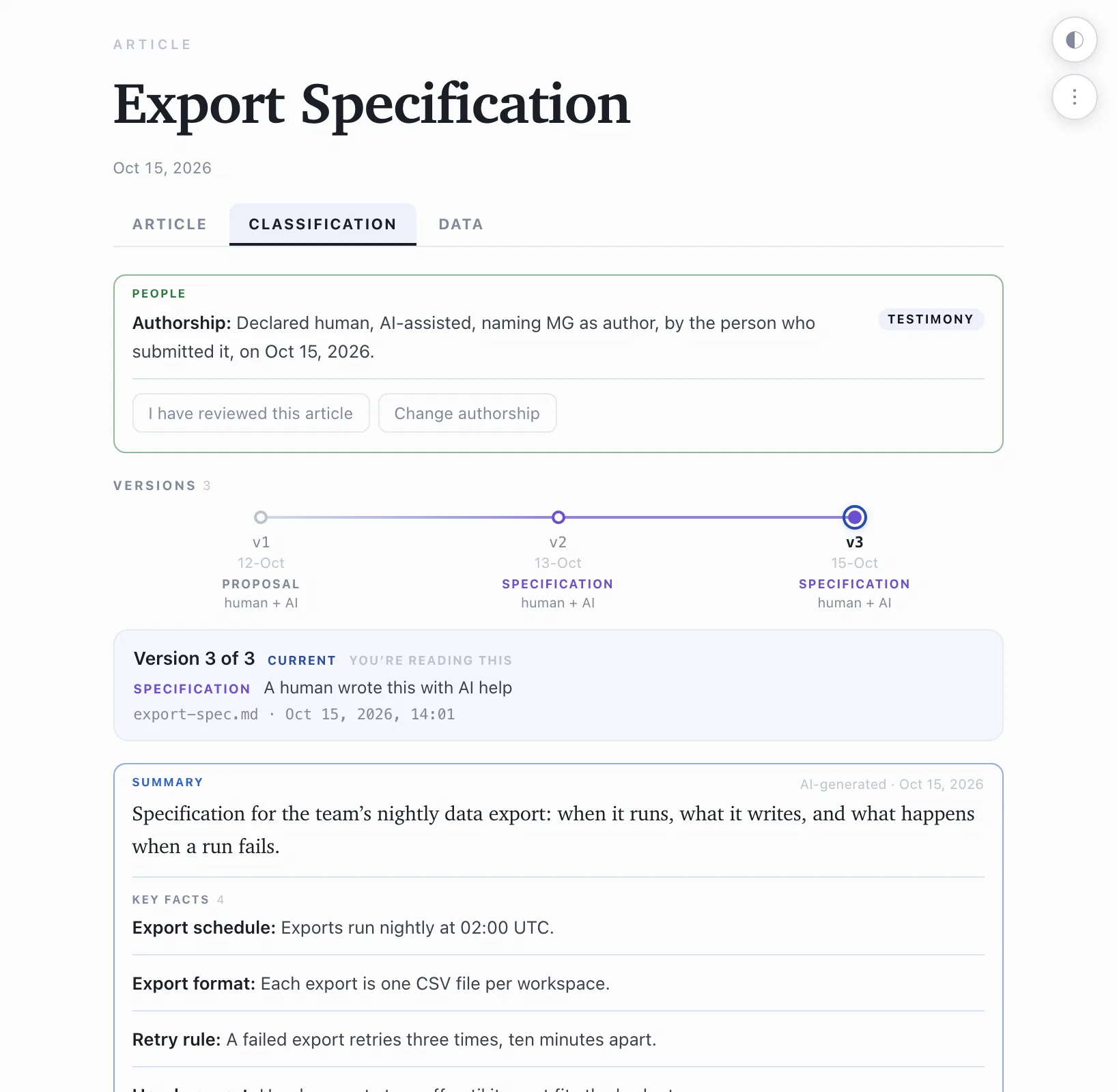
Task: Switch to the Article tab
Action: (x=169, y=225)
